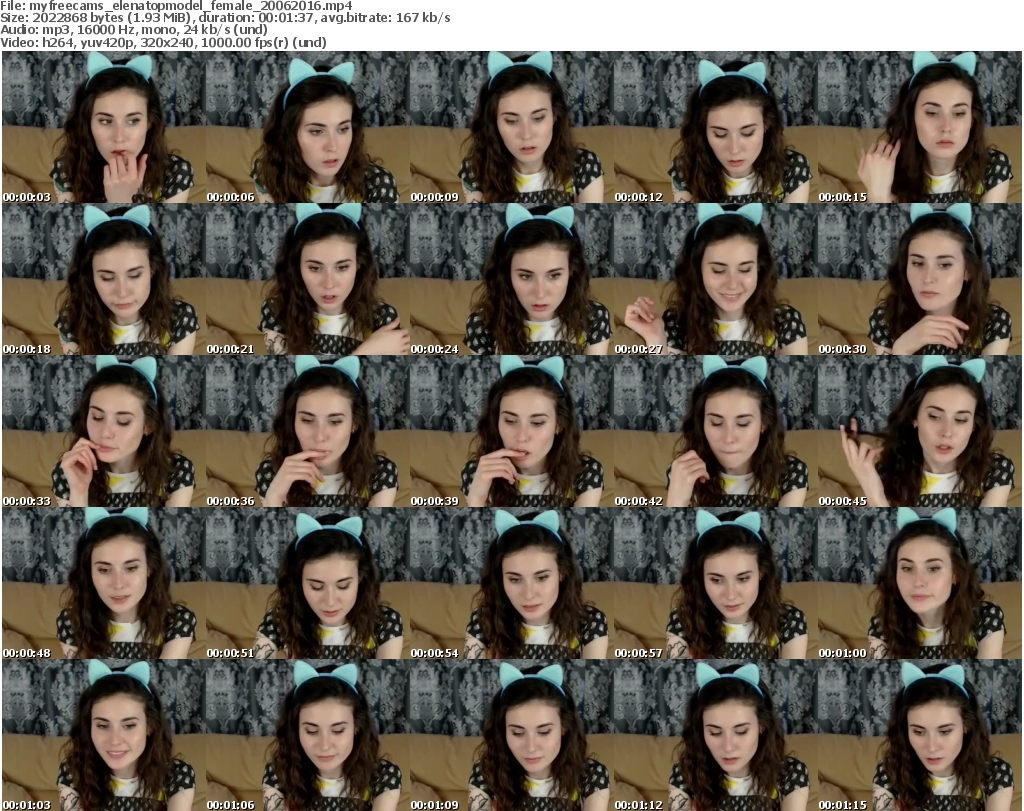
Task: Click the 'File:' name header line
Action: click(x=176, y=6)
